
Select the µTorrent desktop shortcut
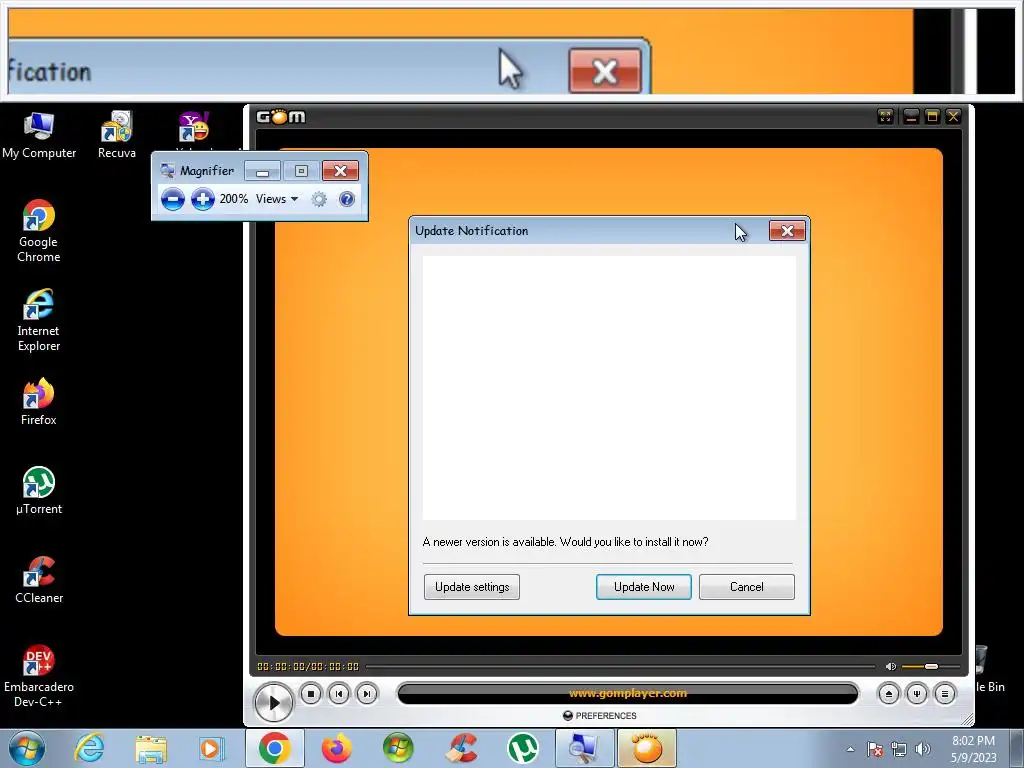[x=39, y=491]
